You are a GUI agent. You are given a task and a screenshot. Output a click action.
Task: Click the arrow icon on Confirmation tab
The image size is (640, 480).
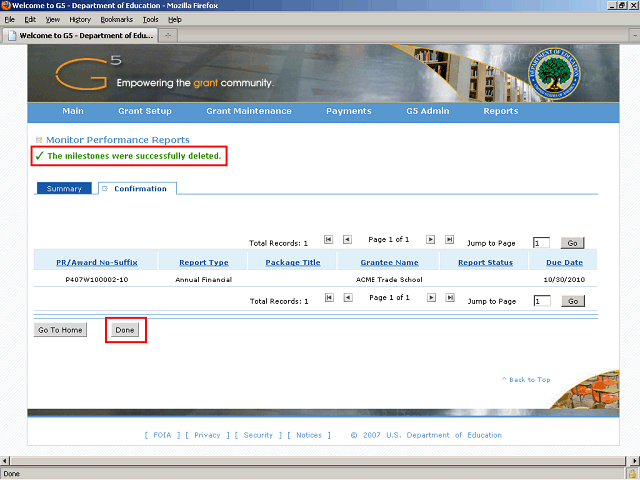pos(105,189)
